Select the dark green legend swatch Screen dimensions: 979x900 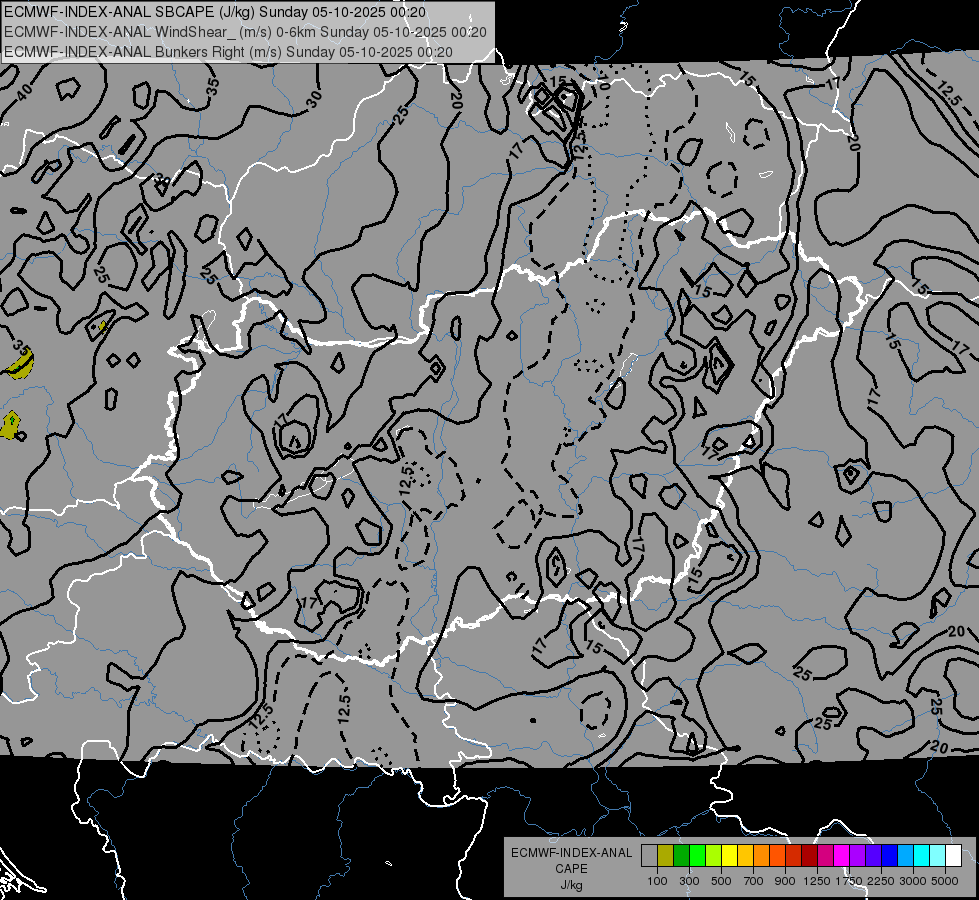click(x=681, y=856)
